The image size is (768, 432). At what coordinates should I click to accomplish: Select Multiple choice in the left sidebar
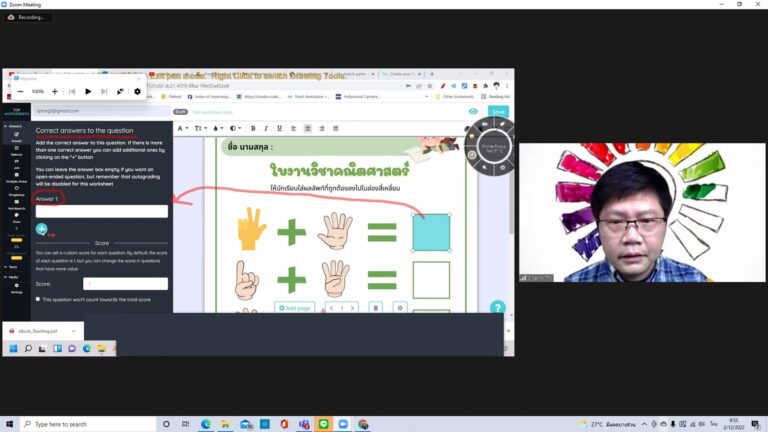pos(16,181)
